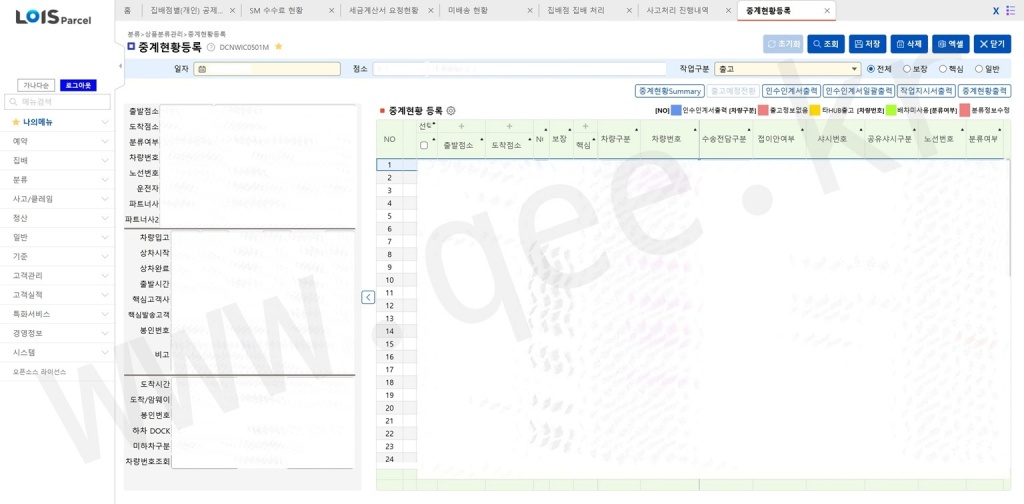Viewport: 1024px width, 504px height.
Task: Check the select-all checkbox in grid header
Action: click(424, 146)
